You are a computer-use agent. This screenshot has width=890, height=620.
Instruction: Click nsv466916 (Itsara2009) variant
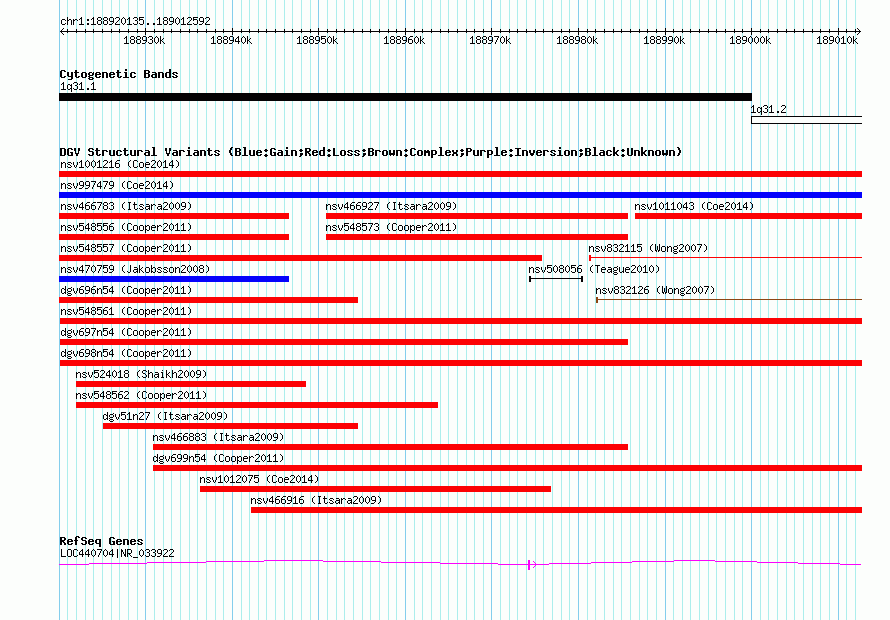(556, 510)
